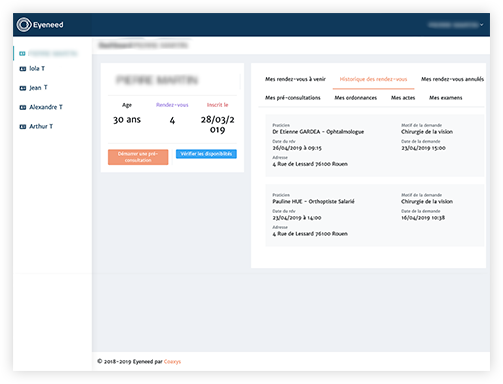The height and width of the screenshot is (384, 503).
Task: Click Chirurgie de la vision in GARDEA card
Action: click(x=427, y=132)
